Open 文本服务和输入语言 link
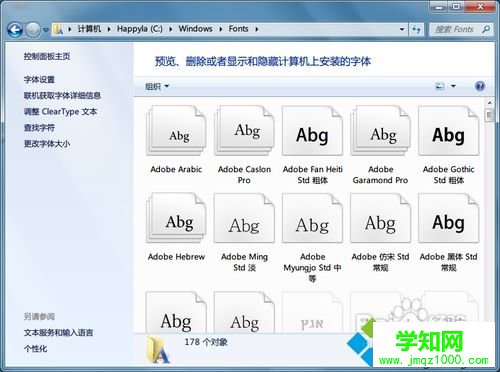Viewport: 500px width, 372px height. (58, 332)
